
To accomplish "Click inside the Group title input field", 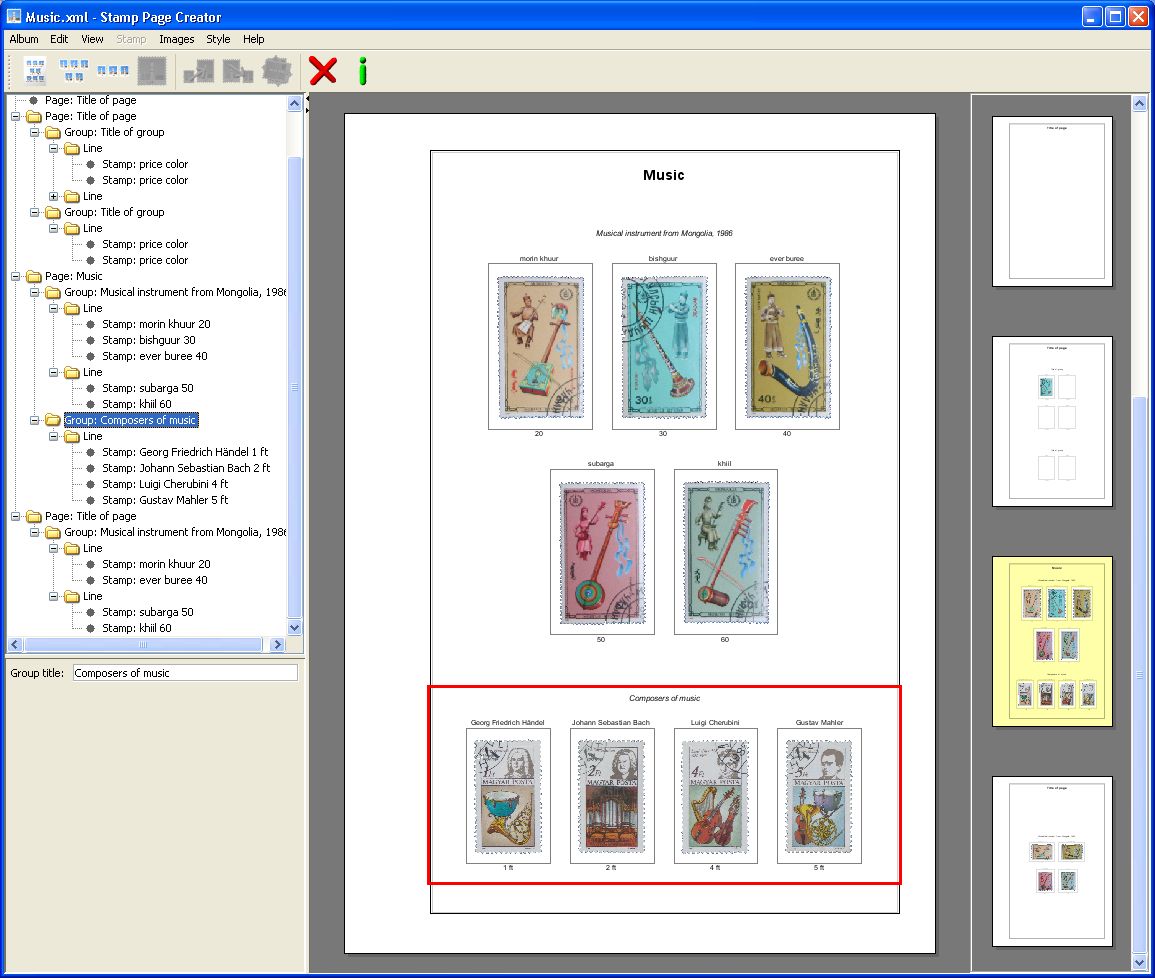I will pyautogui.click(x=185, y=671).
